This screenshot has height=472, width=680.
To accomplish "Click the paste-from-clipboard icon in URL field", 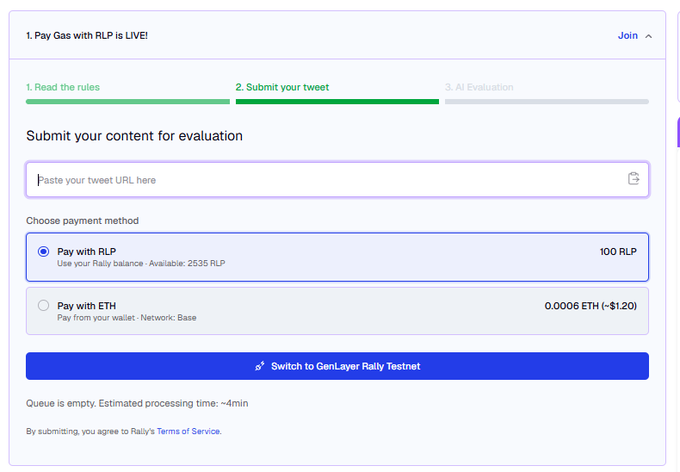I will [x=634, y=178].
